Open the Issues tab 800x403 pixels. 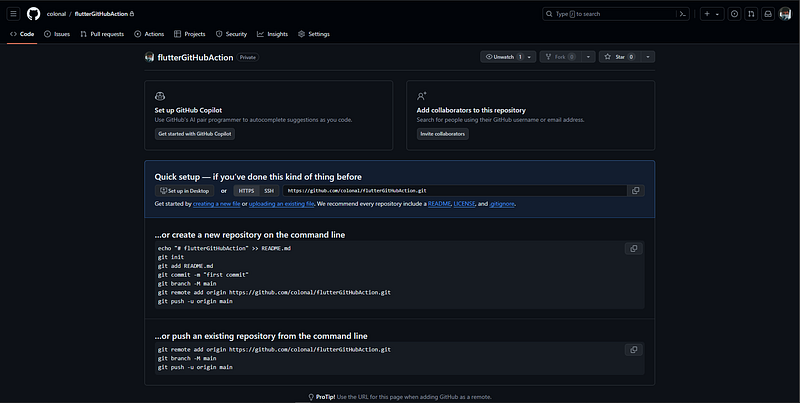[x=57, y=34]
